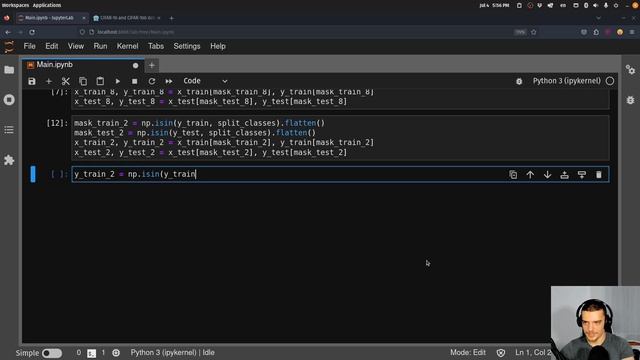Click the [12]: execution prompt label
The height and width of the screenshot is (360, 640).
click(57, 123)
